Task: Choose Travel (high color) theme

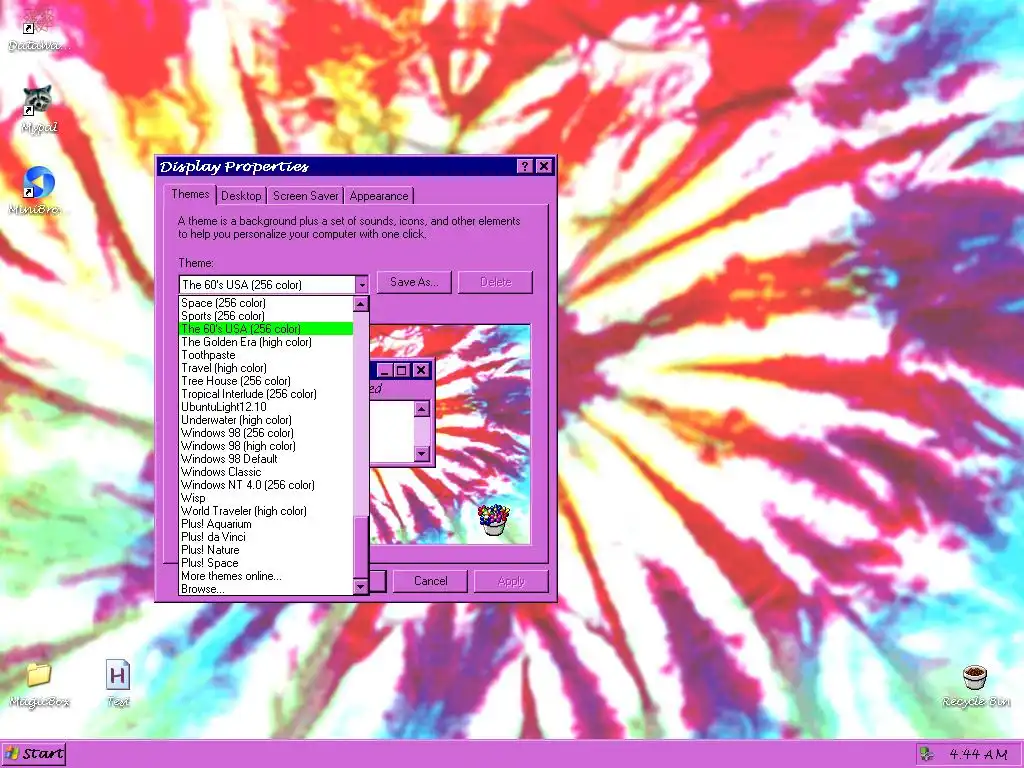Action: (x=266, y=368)
